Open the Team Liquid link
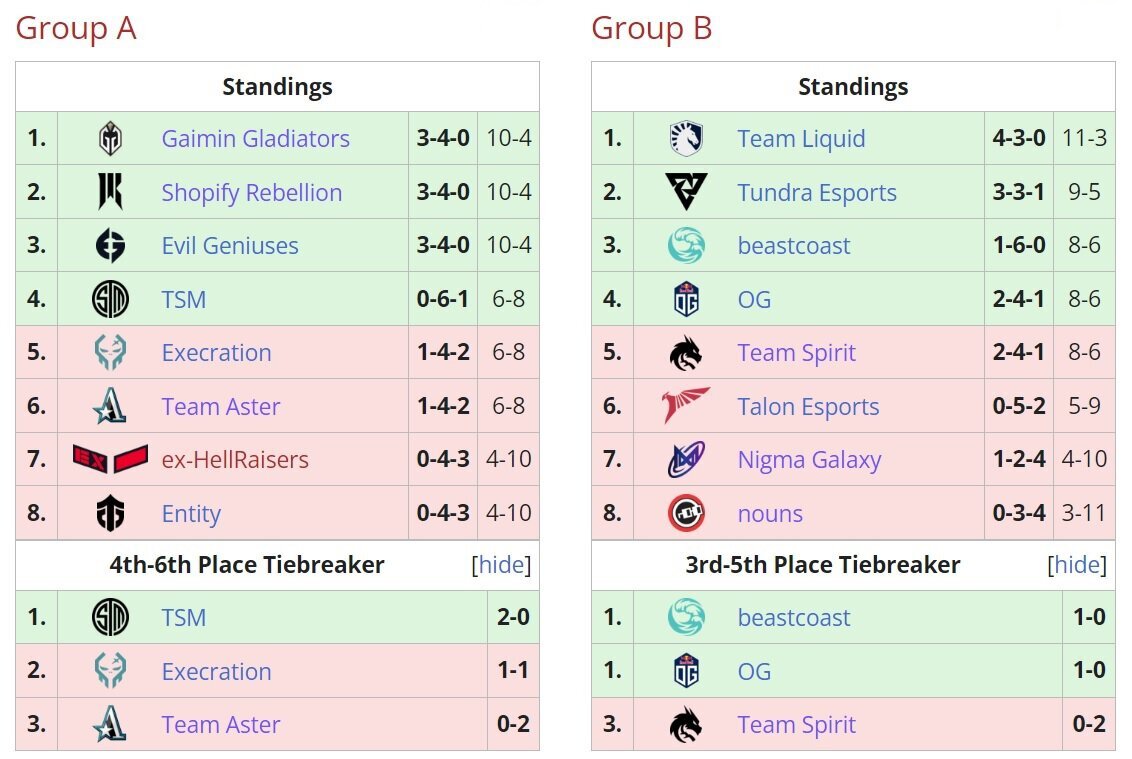 click(x=801, y=139)
